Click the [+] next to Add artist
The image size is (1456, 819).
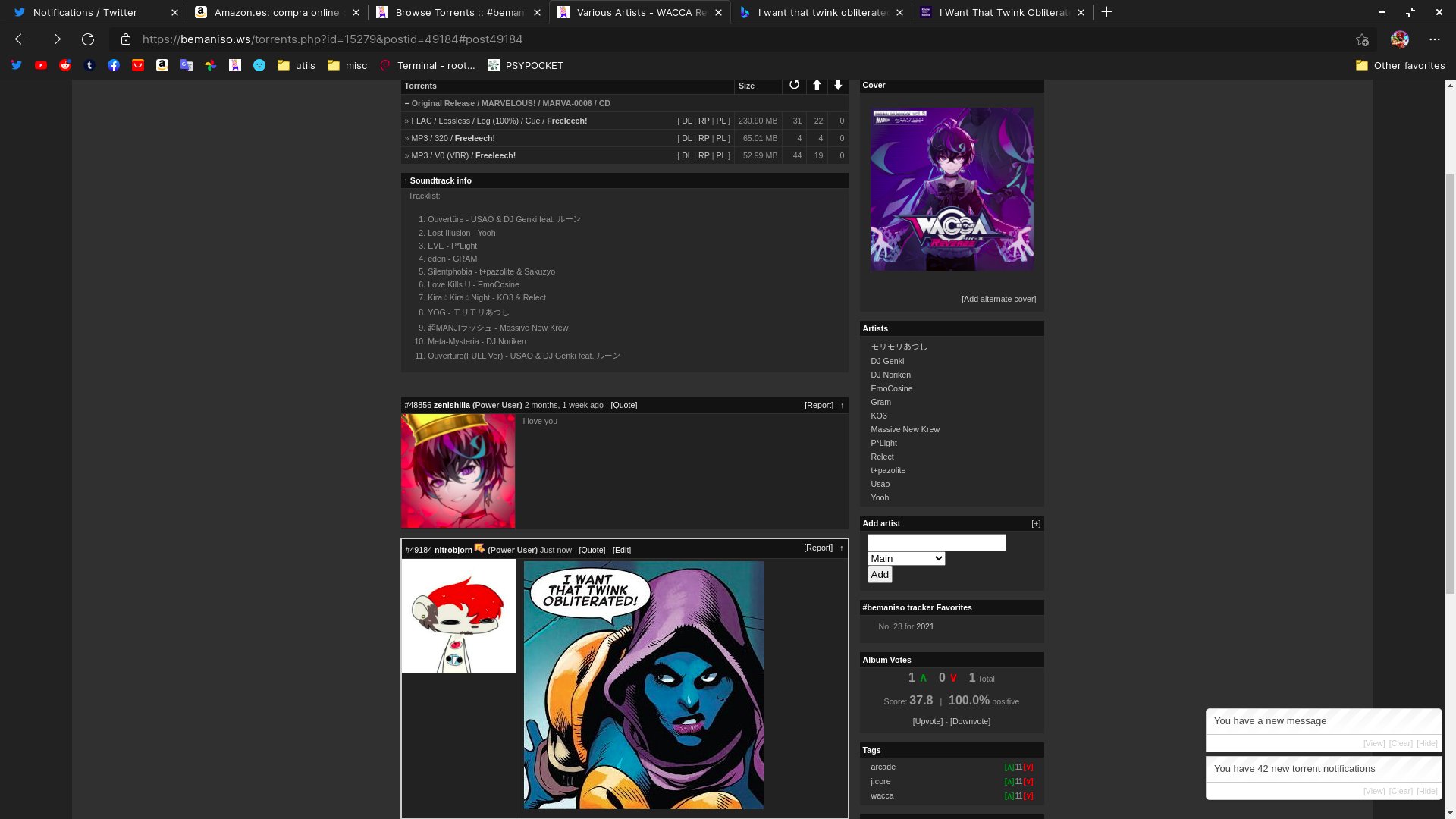coord(1036,524)
